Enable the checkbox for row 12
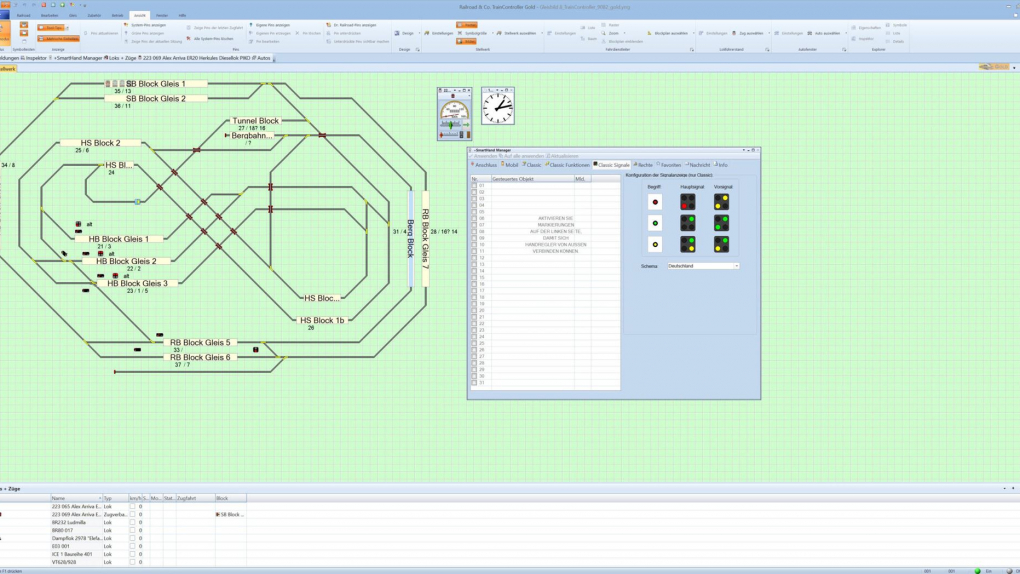1020x574 pixels. click(474, 258)
